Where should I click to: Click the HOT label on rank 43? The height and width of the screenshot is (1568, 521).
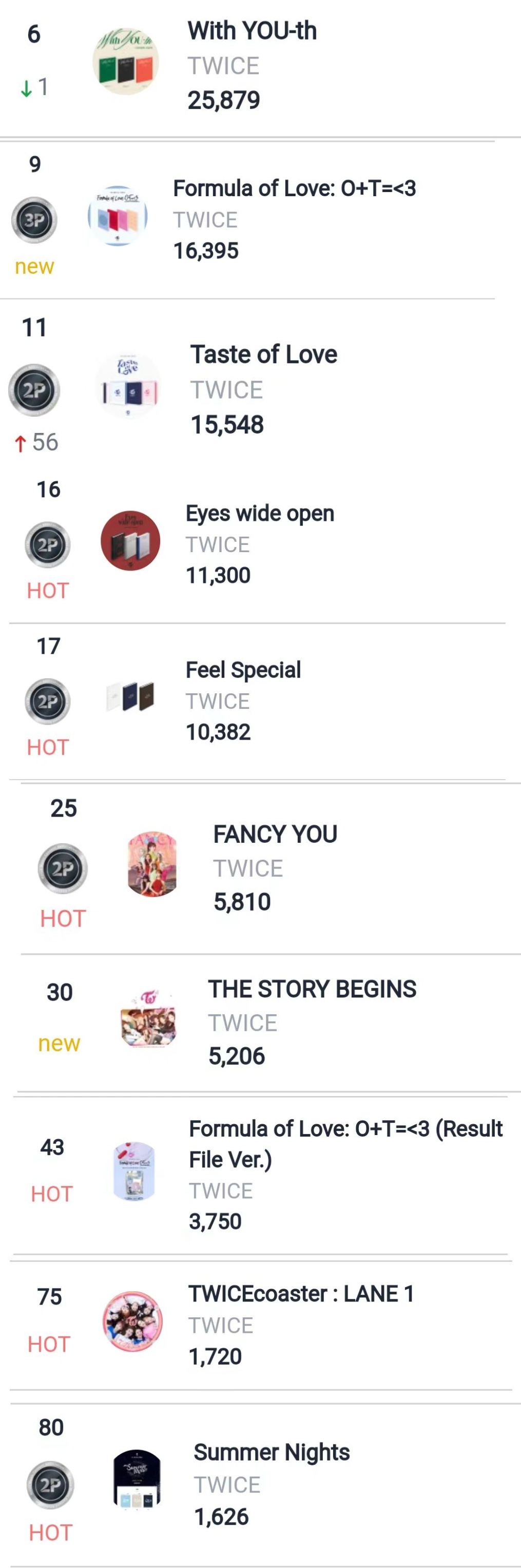tap(52, 1194)
